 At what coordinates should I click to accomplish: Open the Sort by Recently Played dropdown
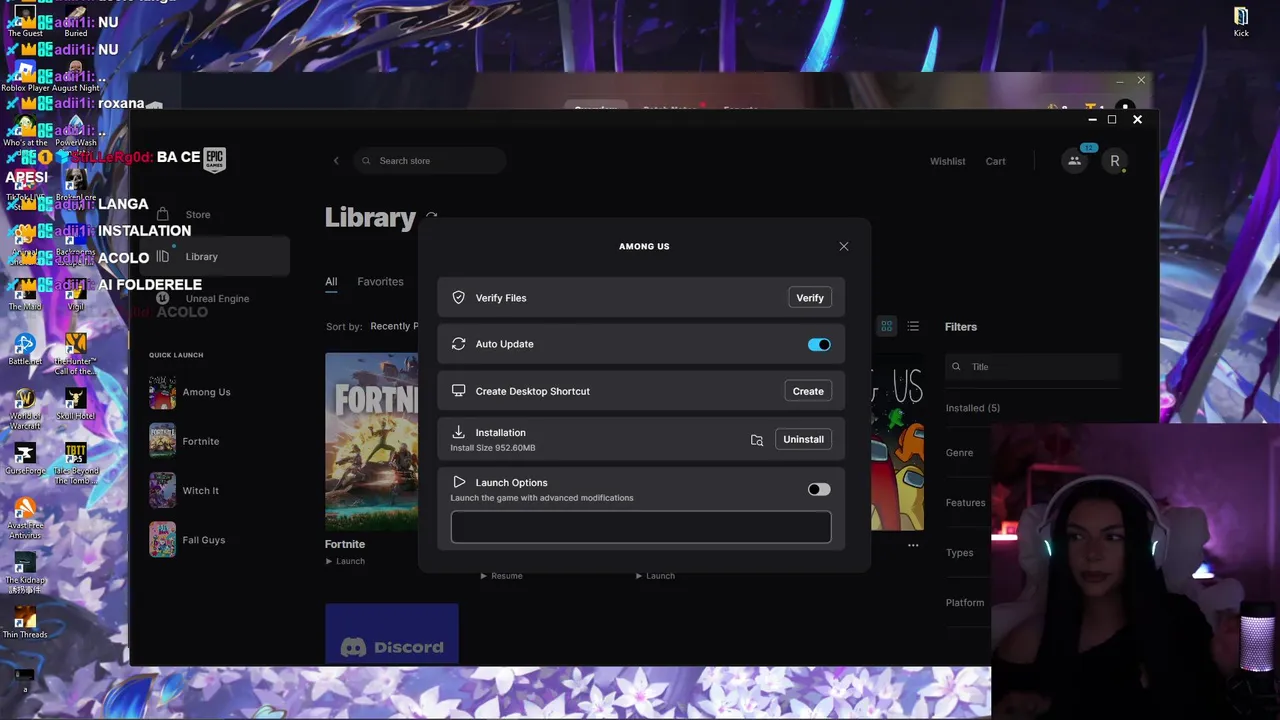tap(394, 326)
